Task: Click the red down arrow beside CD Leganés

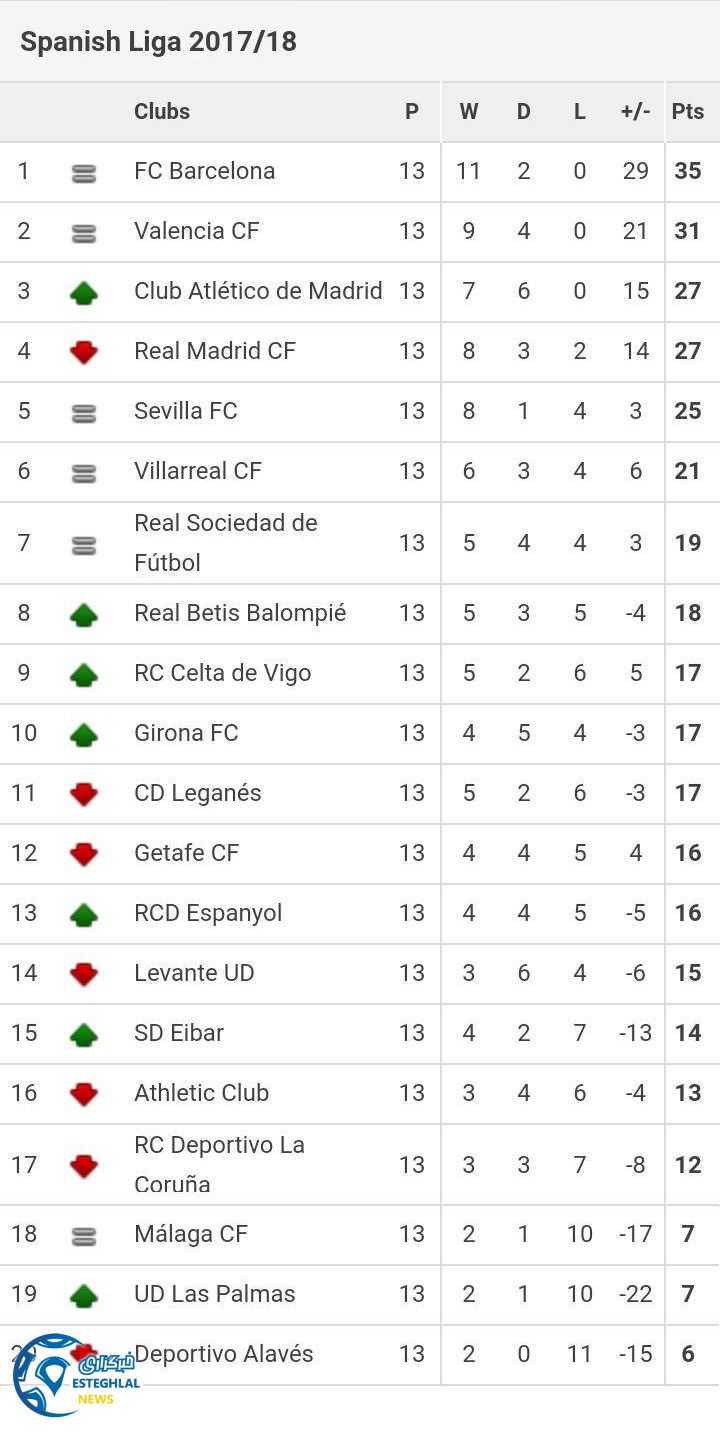Action: tap(84, 794)
